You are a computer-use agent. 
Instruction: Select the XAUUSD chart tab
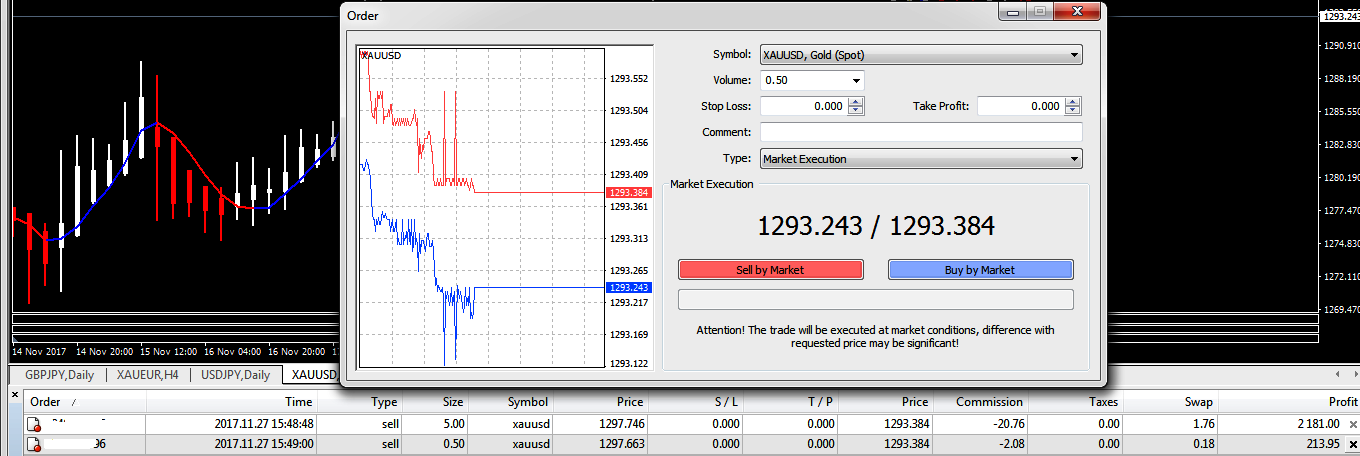tap(312, 375)
